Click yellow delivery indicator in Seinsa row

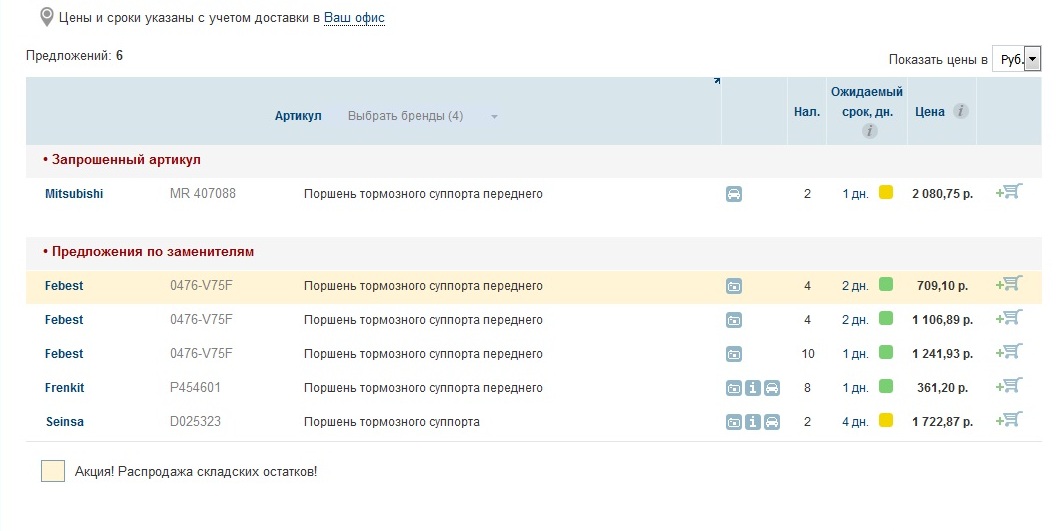(885, 422)
